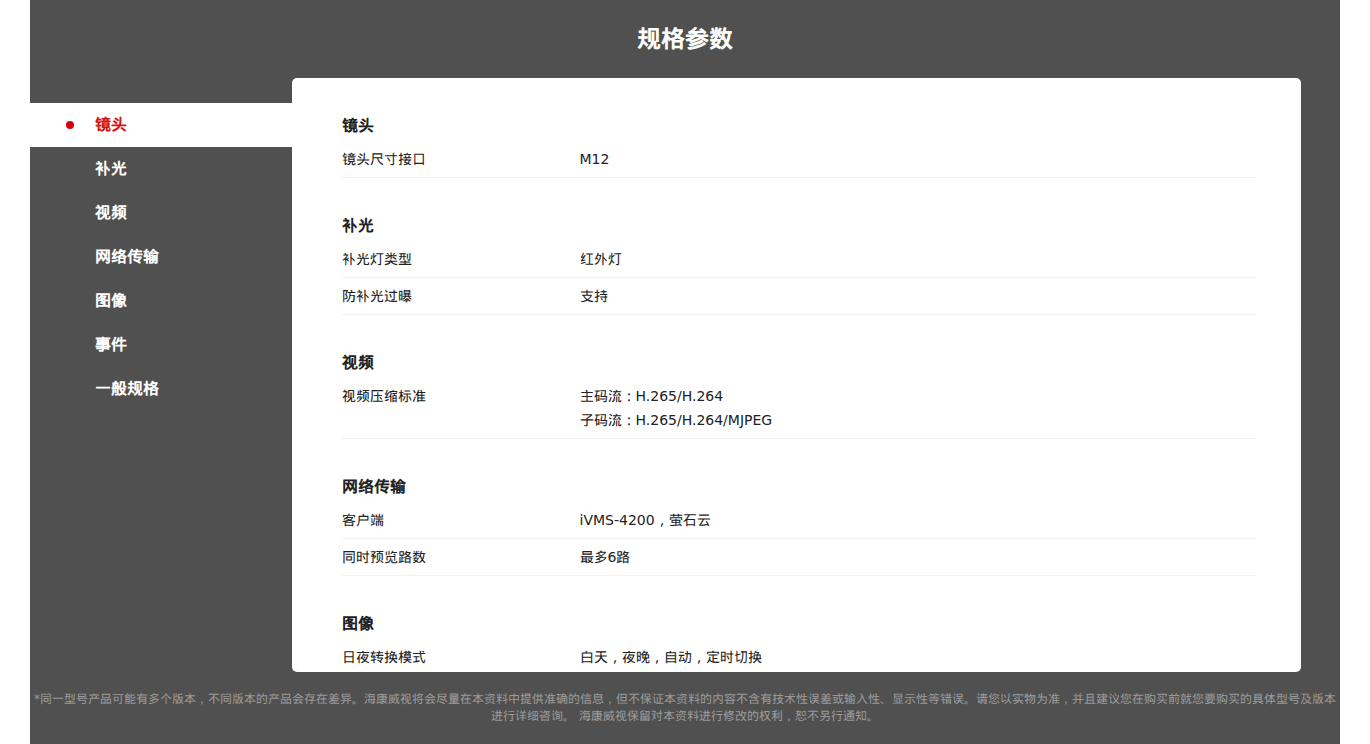The width and height of the screenshot is (1370, 744).
Task: Click the 补光 heading in the panel
Action: pos(358,226)
